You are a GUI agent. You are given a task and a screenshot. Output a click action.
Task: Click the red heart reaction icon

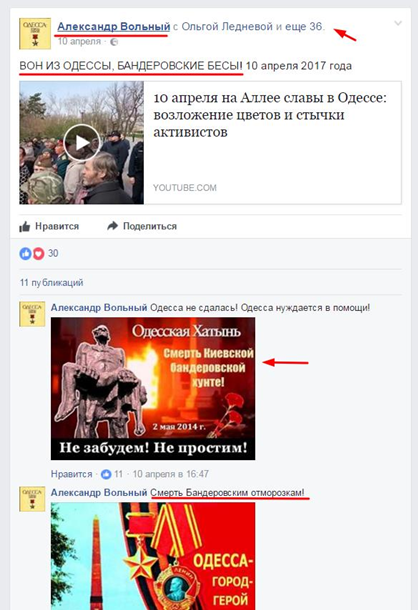point(38,254)
